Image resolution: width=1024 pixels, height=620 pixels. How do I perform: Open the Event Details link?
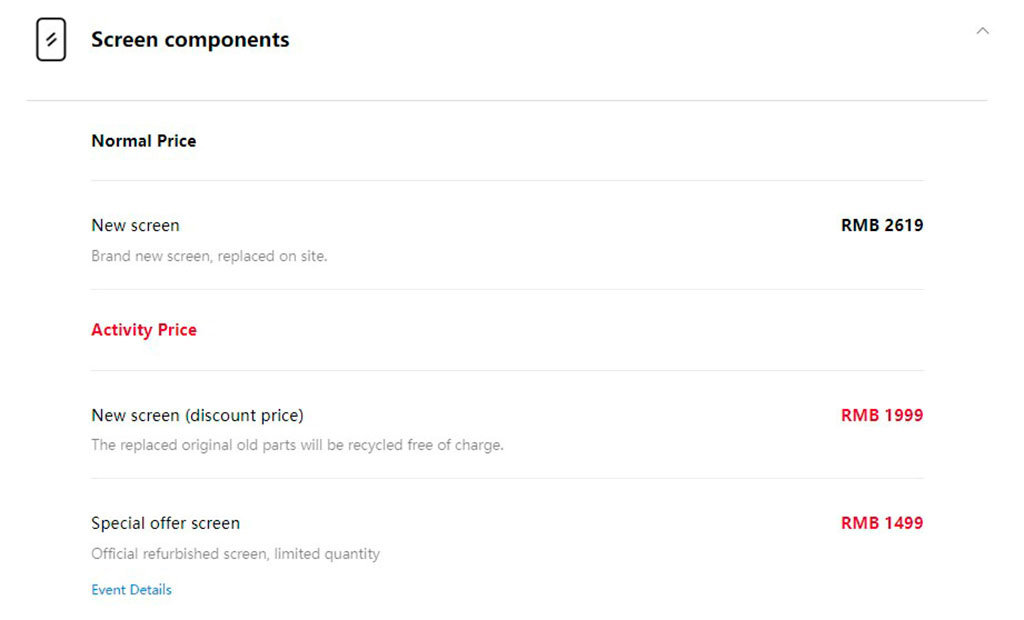[131, 590]
